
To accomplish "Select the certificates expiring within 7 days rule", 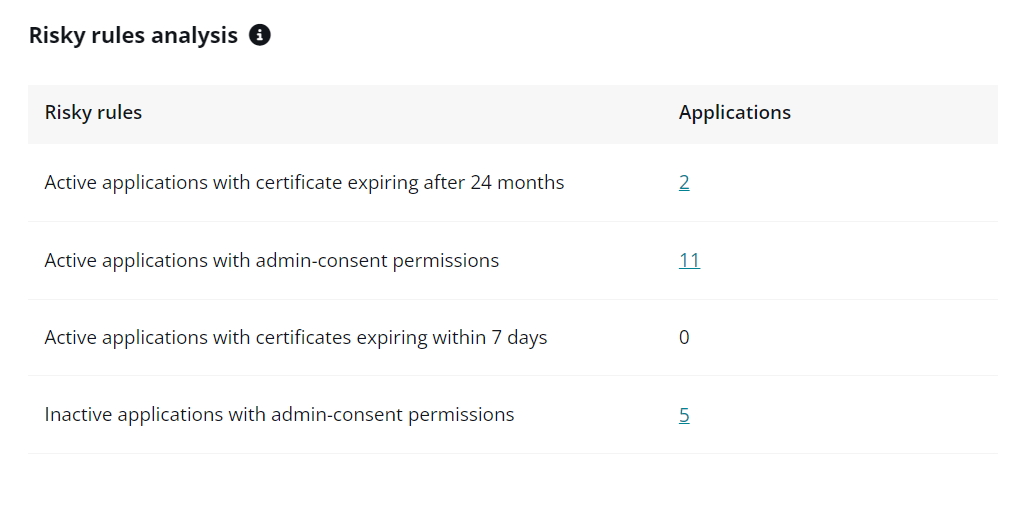I will click(x=295, y=338).
